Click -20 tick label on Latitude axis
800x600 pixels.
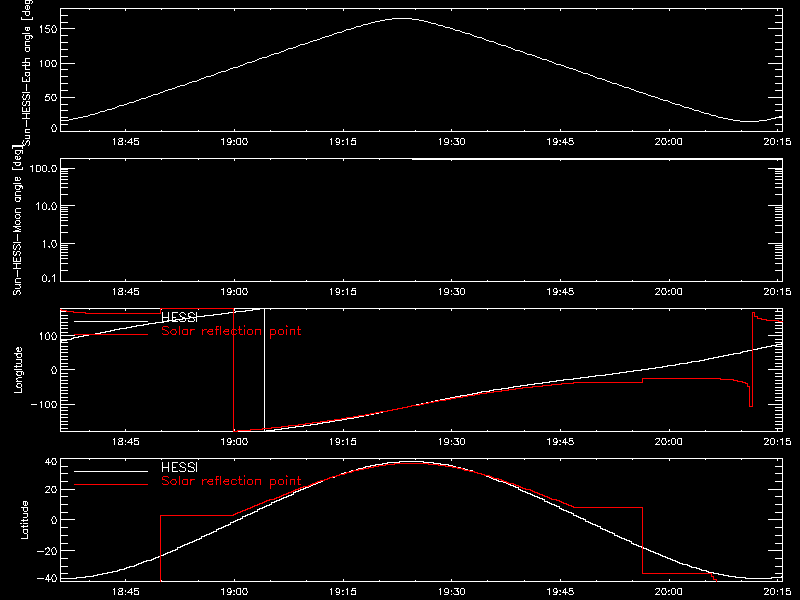click(x=48, y=551)
